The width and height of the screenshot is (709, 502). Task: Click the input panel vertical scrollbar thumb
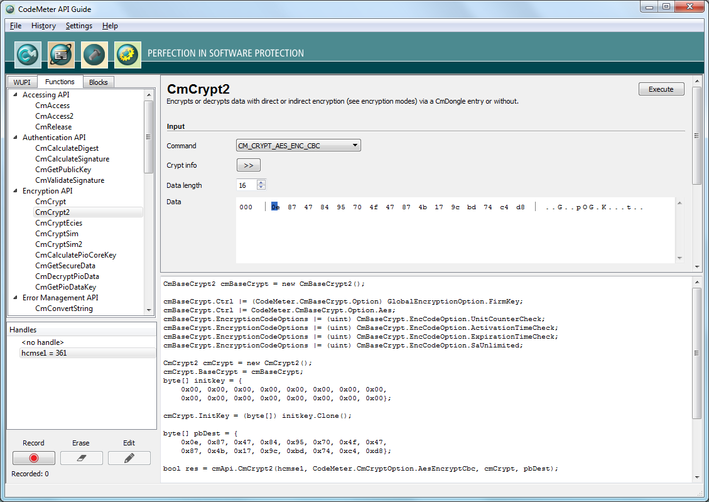coord(696,136)
